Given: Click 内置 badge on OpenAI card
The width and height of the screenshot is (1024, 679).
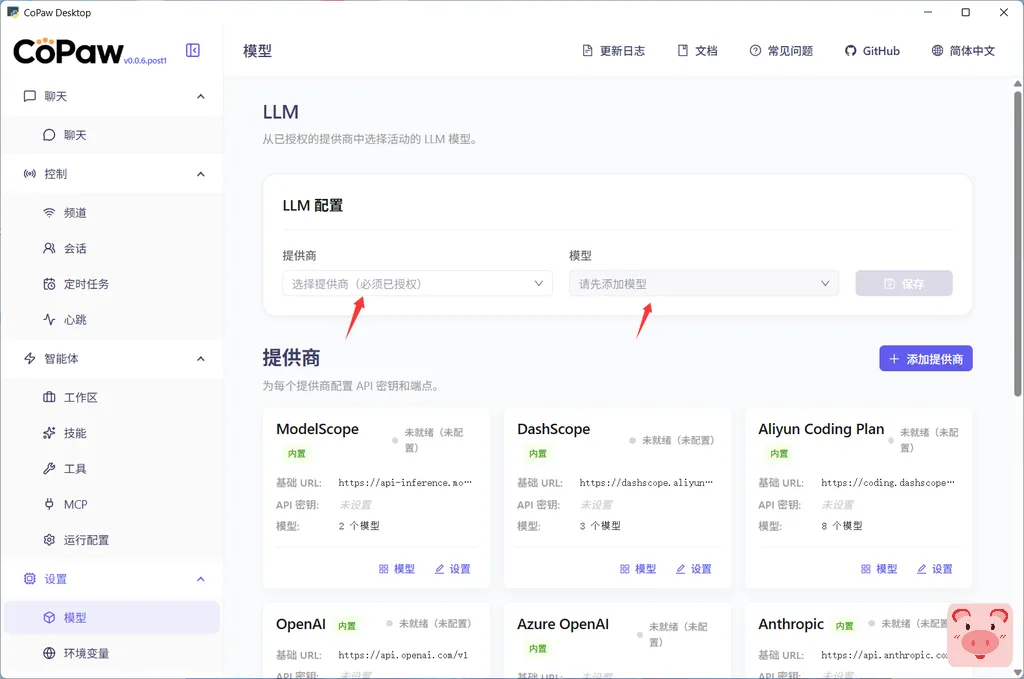Looking at the screenshot, I should (x=347, y=625).
